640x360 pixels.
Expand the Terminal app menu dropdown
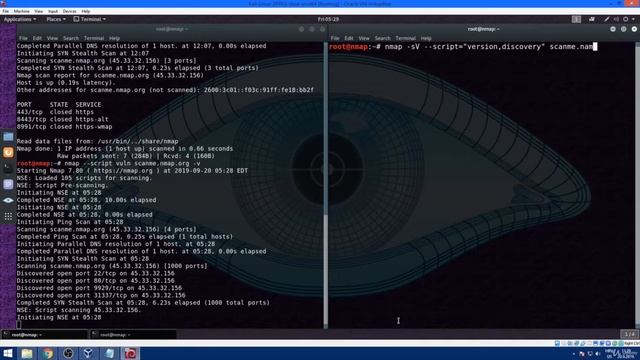90,19
